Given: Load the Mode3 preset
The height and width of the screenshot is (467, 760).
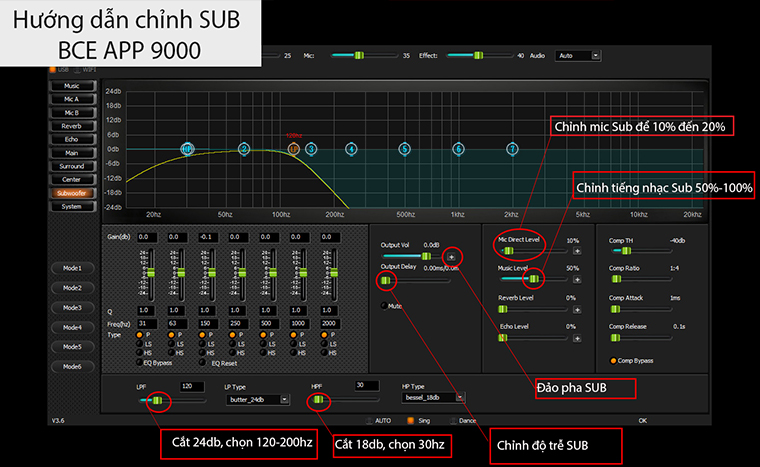Looking at the screenshot, I should coord(72,307).
